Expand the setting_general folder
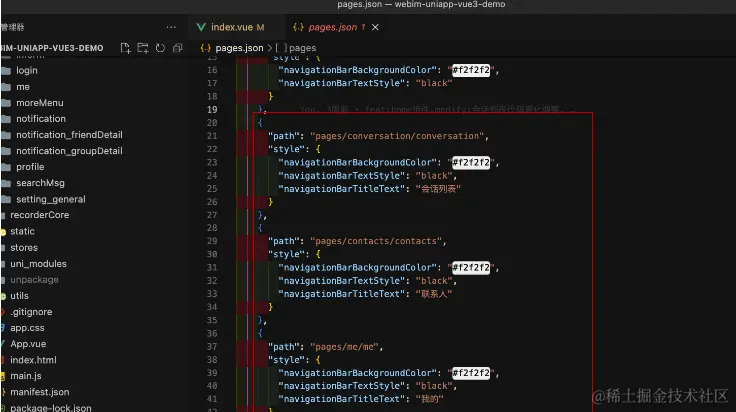The image size is (736, 412). click(51, 199)
